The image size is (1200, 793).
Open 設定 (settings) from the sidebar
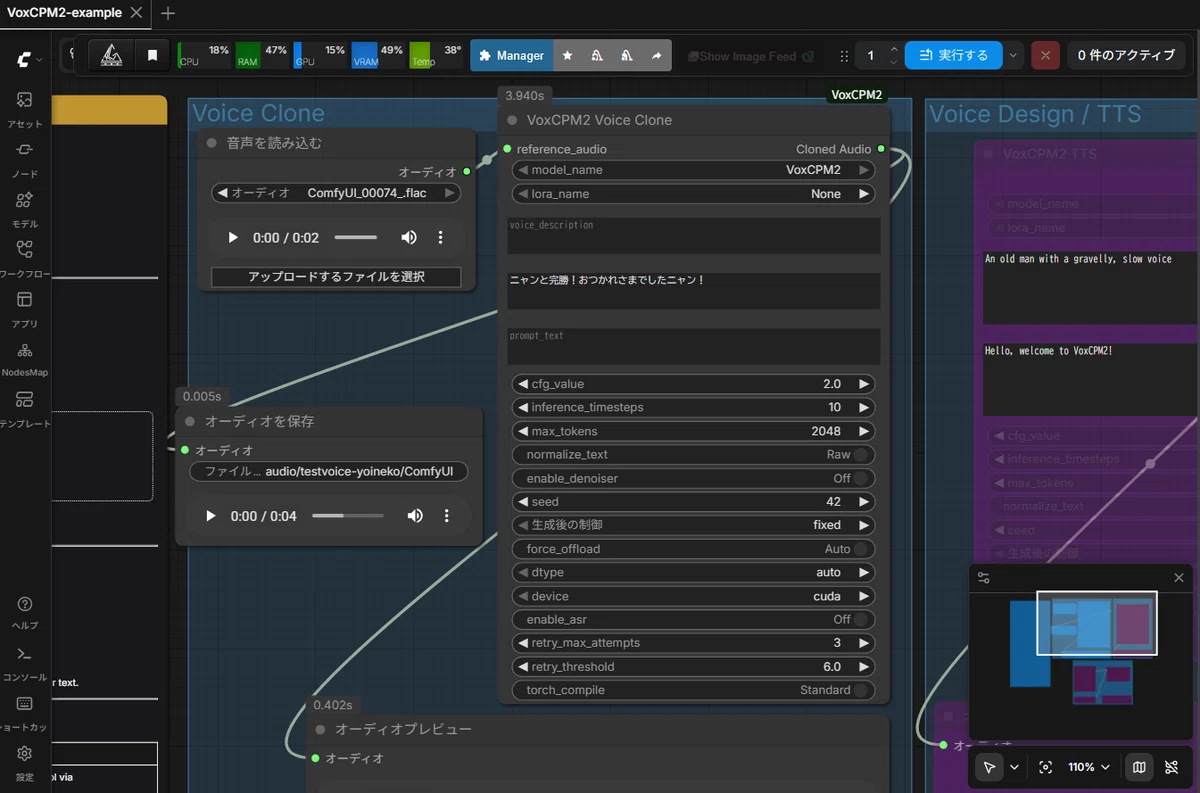(x=25, y=762)
